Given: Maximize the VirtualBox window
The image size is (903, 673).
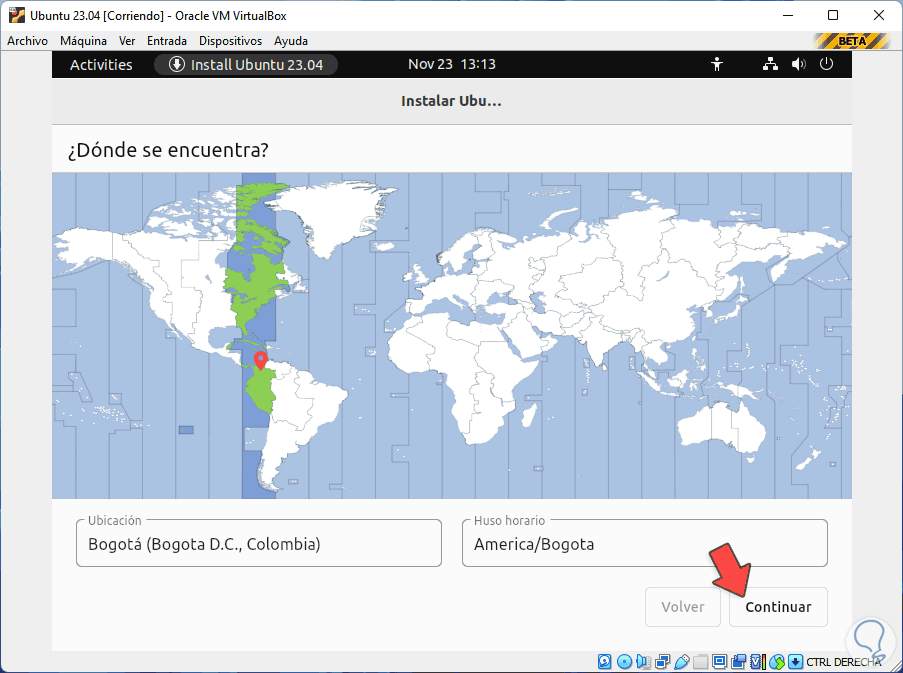Looking at the screenshot, I should point(833,16).
